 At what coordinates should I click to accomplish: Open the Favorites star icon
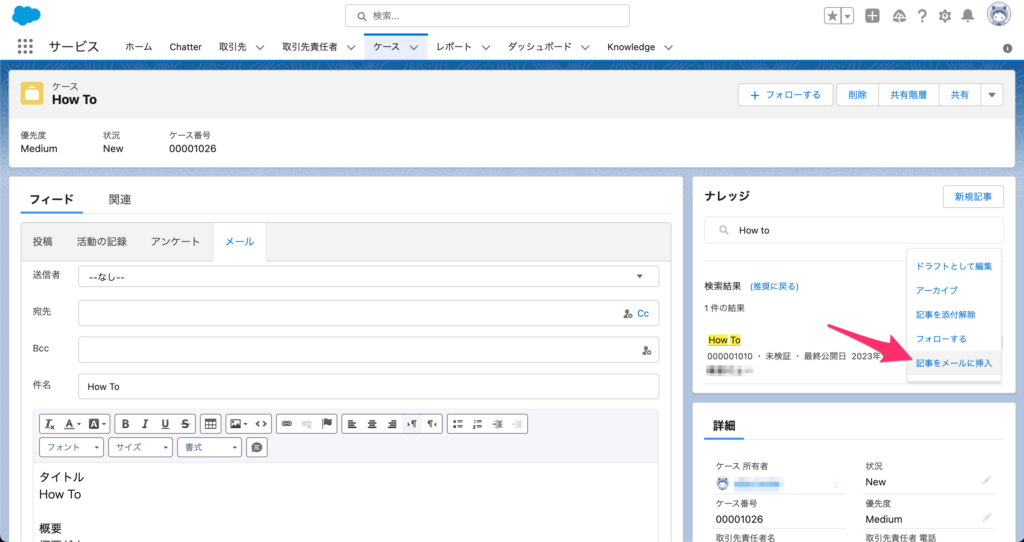click(832, 16)
